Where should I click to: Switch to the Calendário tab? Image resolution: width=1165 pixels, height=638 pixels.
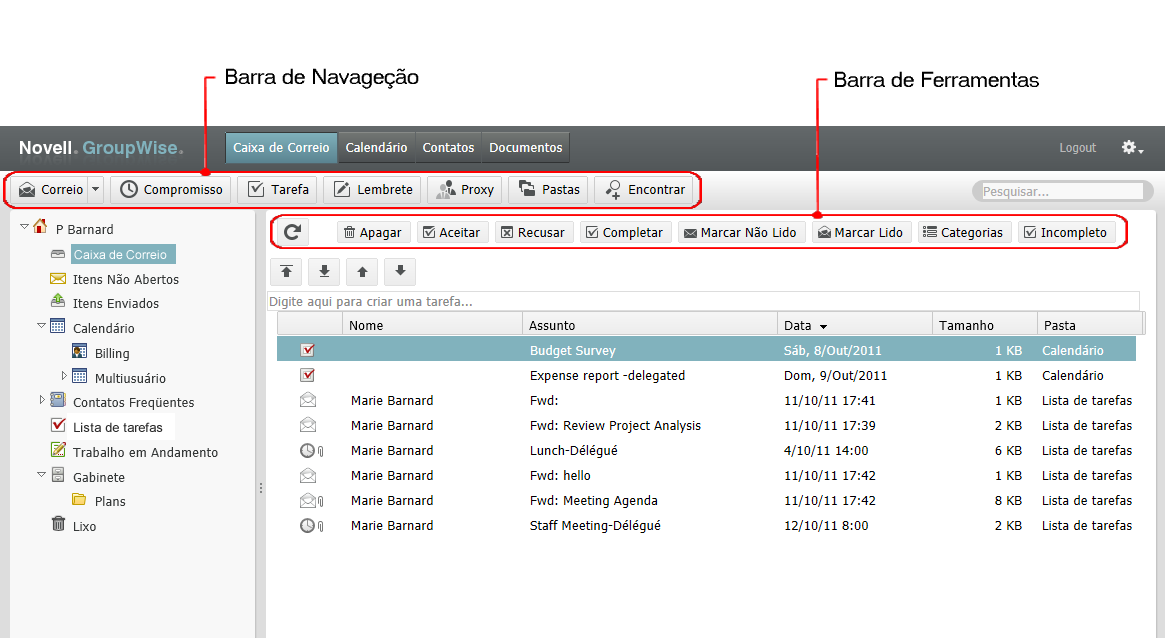[376, 147]
